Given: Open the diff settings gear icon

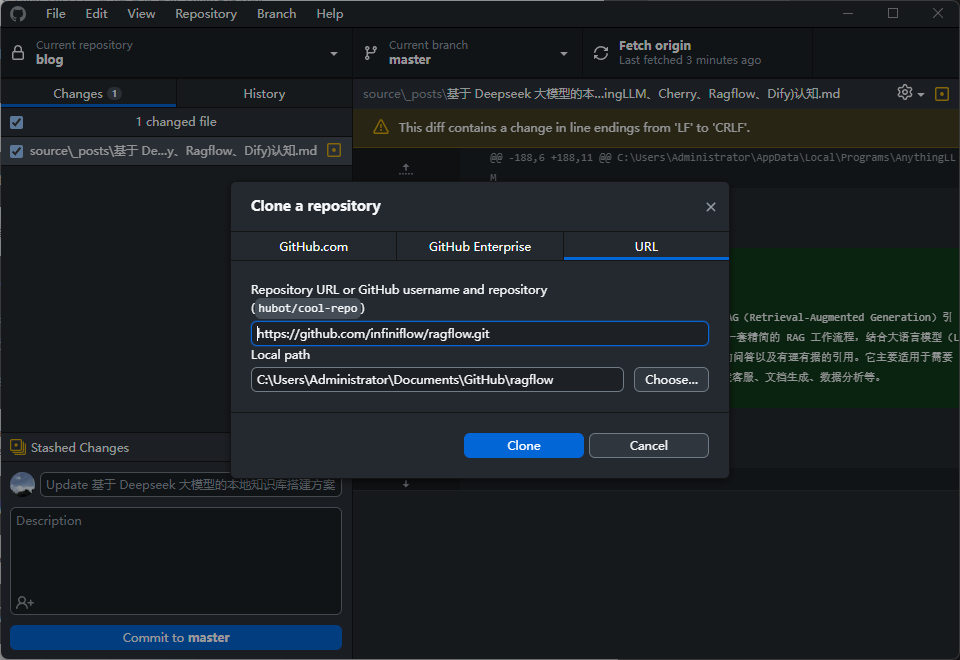Looking at the screenshot, I should 904,92.
